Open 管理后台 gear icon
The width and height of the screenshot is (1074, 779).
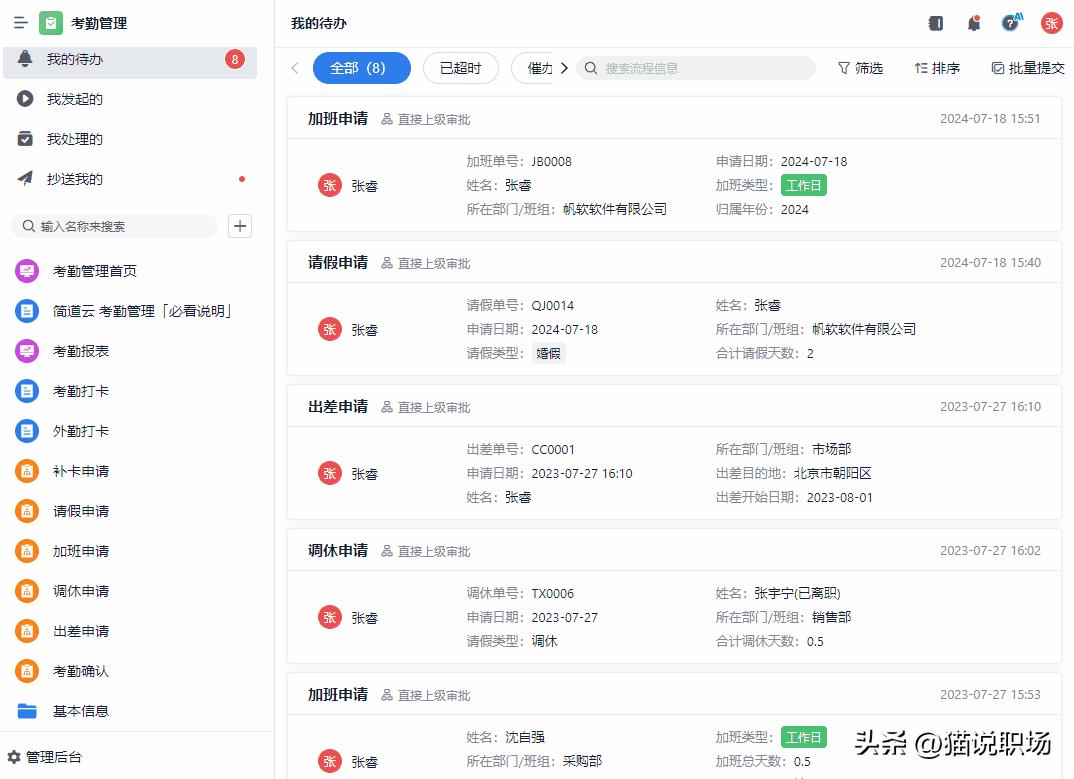pos(14,757)
